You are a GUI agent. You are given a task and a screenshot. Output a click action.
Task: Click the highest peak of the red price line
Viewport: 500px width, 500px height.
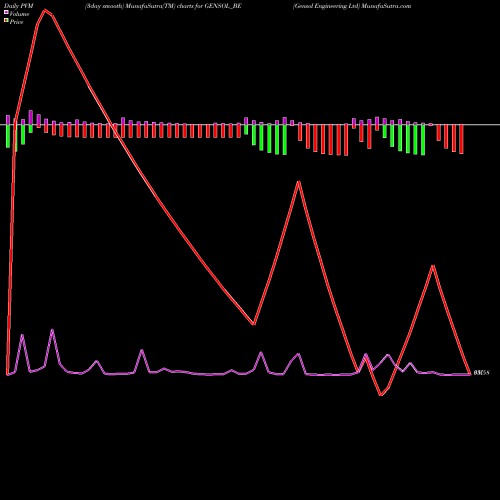[45, 10]
